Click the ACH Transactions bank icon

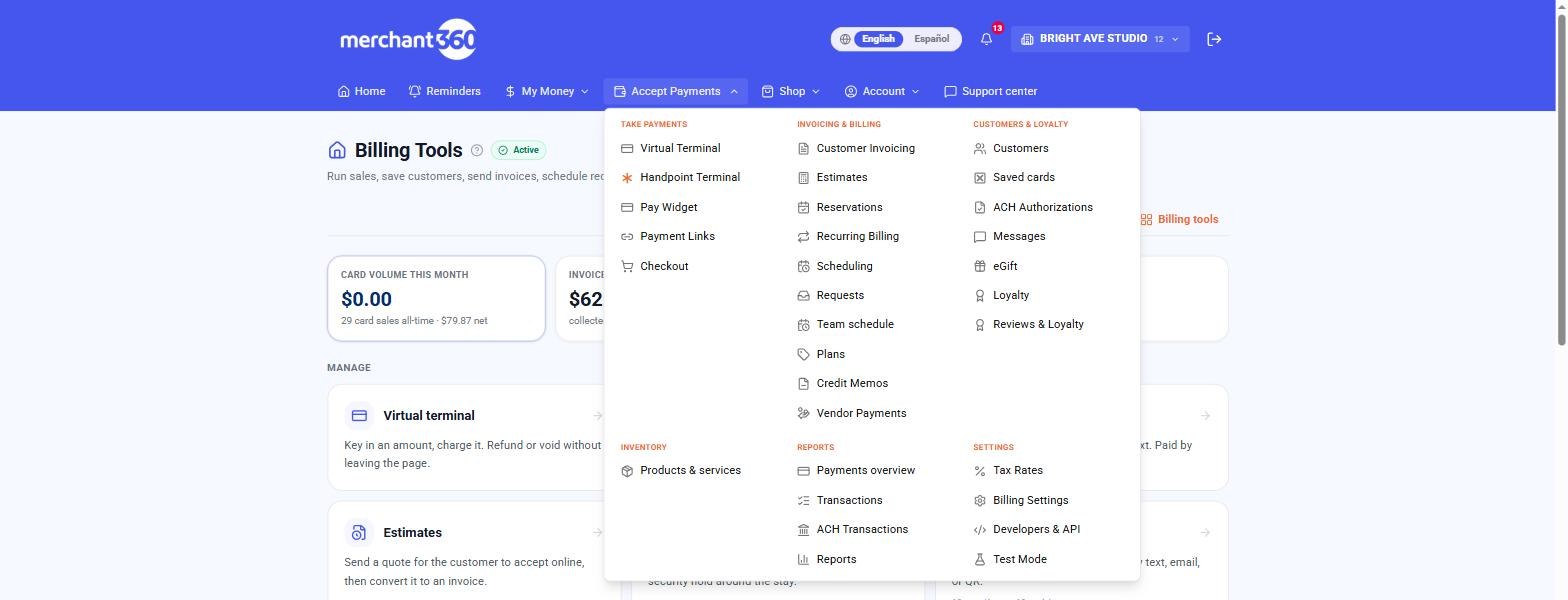(x=803, y=530)
